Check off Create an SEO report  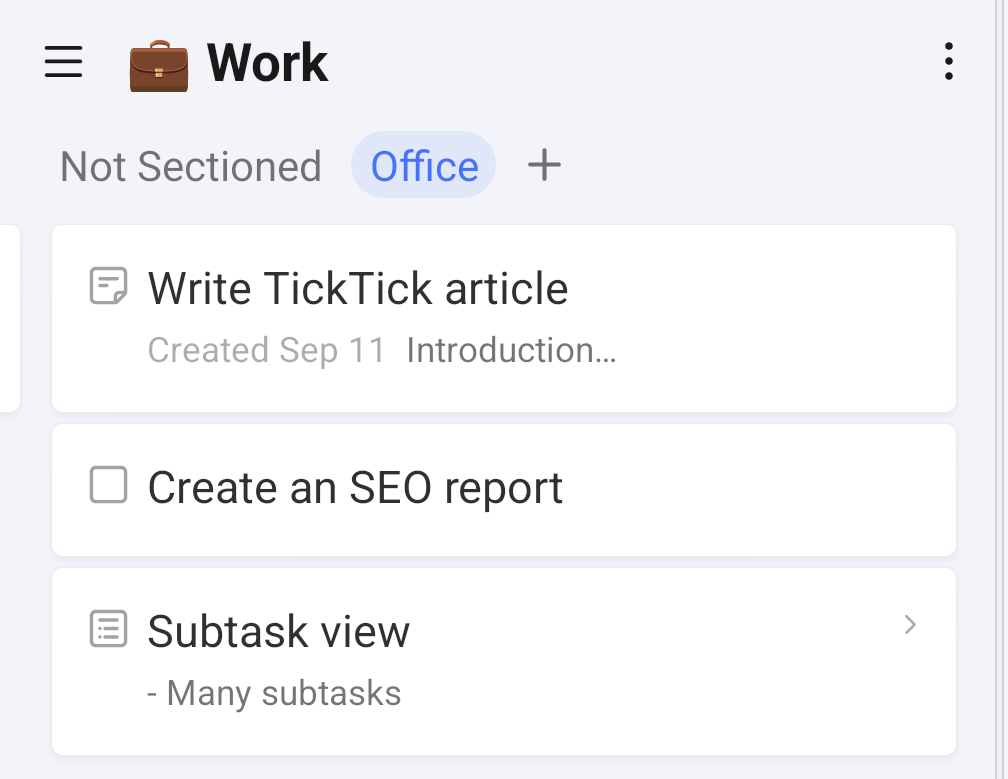point(108,486)
